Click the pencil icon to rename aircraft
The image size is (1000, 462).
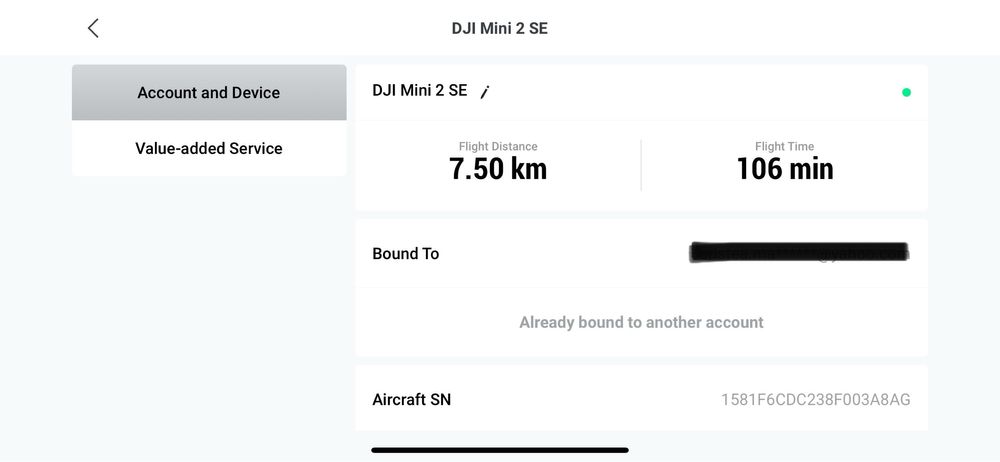(x=485, y=92)
